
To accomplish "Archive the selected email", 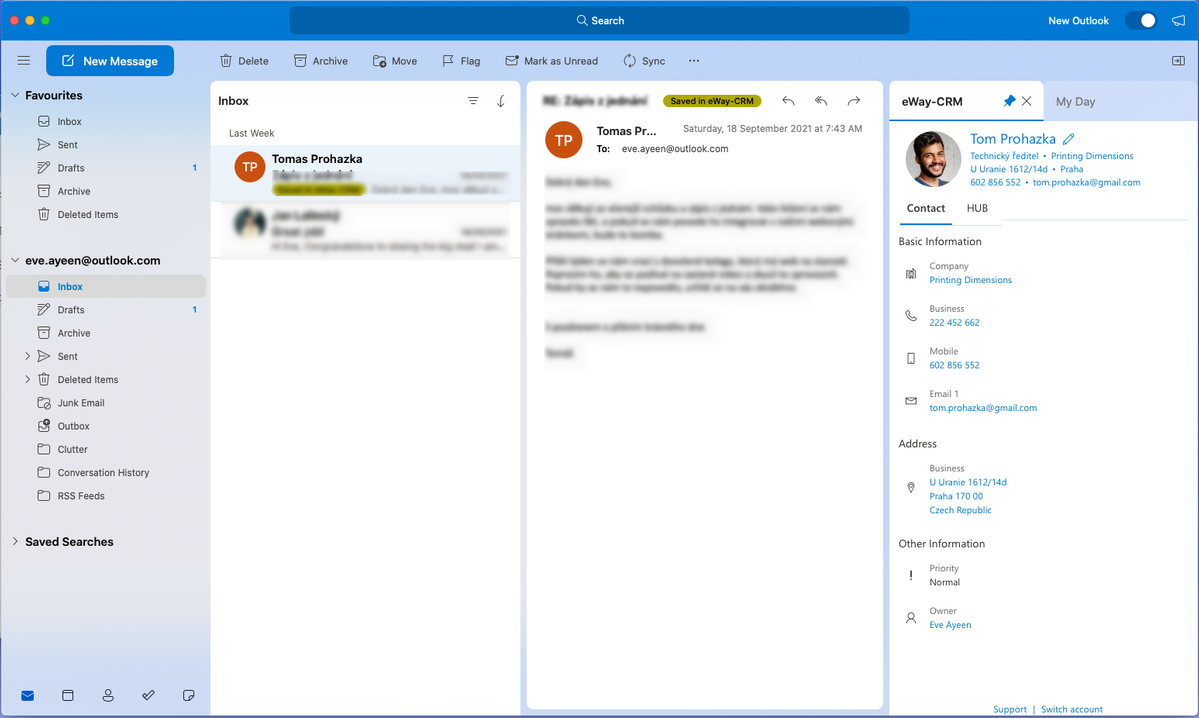I will (x=321, y=61).
